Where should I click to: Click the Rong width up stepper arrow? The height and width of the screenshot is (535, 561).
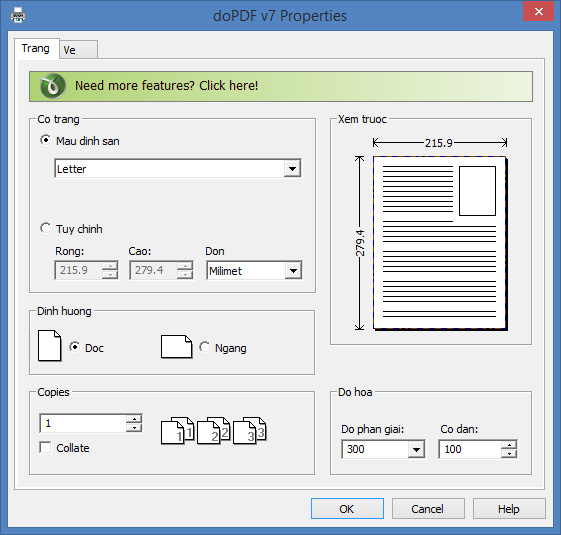tap(110, 266)
